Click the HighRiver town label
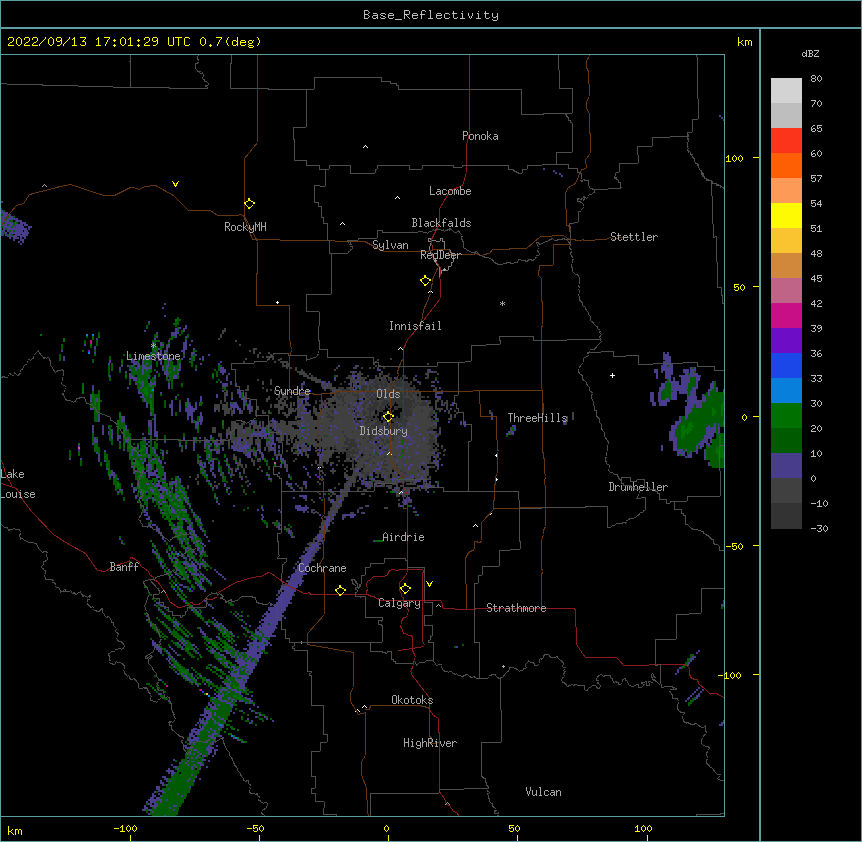 430,743
